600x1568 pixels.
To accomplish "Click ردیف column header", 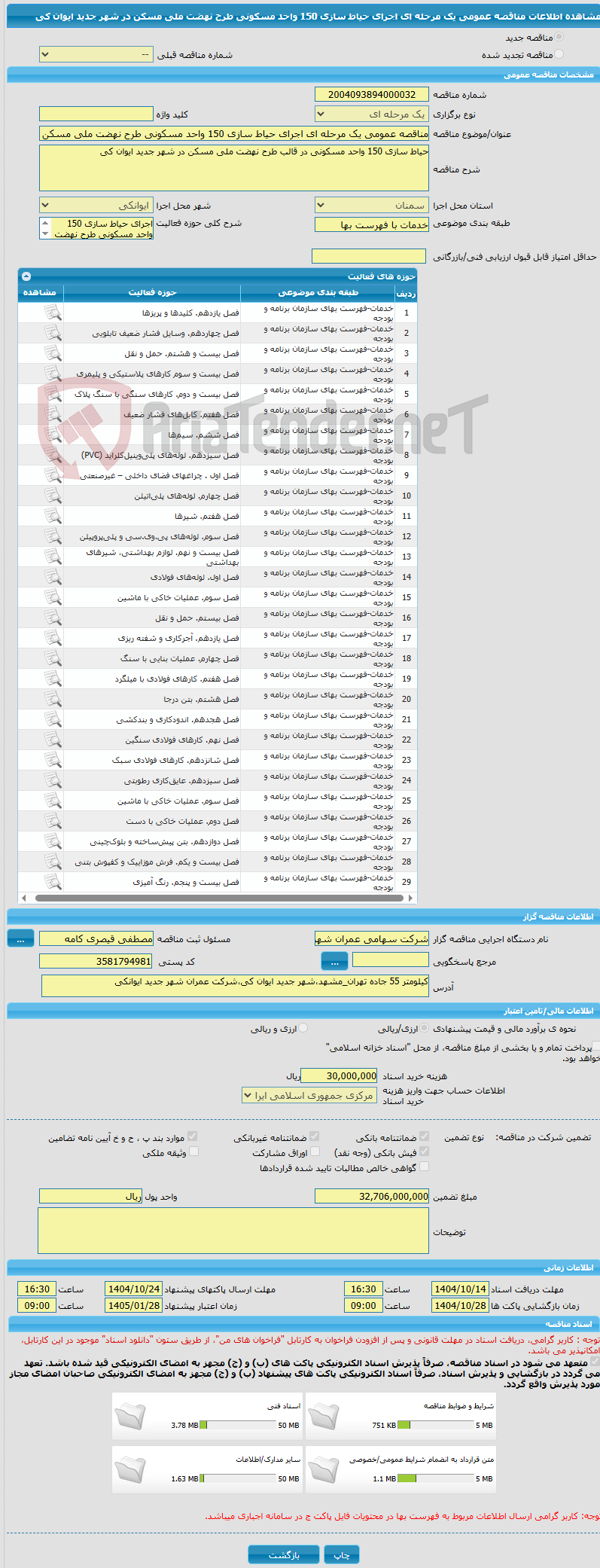I will [x=406, y=293].
